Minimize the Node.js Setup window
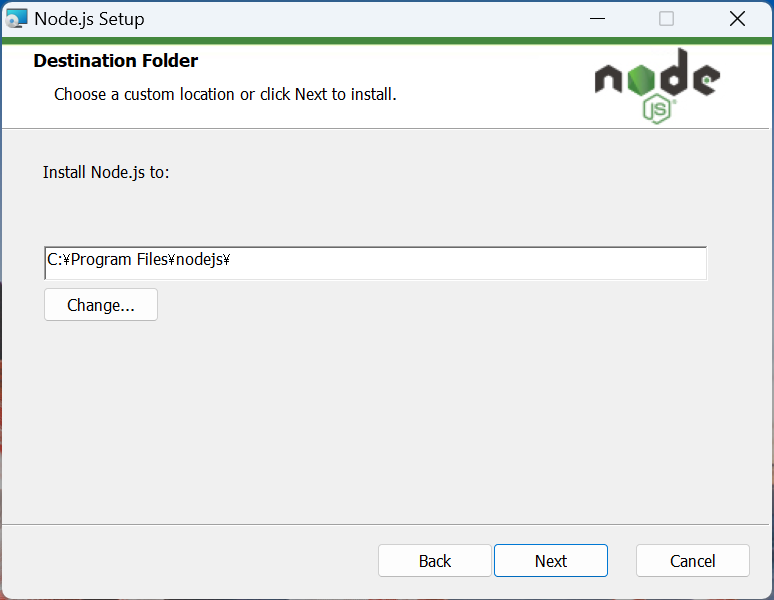 [x=597, y=19]
